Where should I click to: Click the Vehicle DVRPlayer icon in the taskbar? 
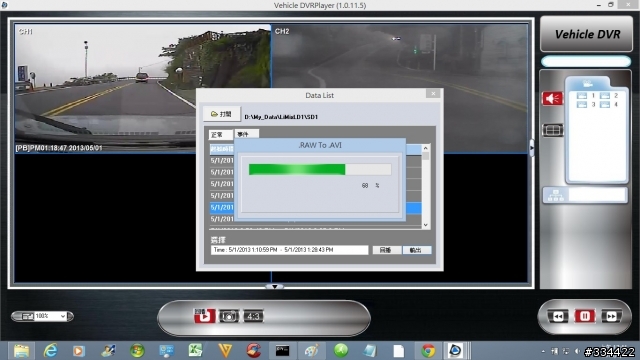455,351
